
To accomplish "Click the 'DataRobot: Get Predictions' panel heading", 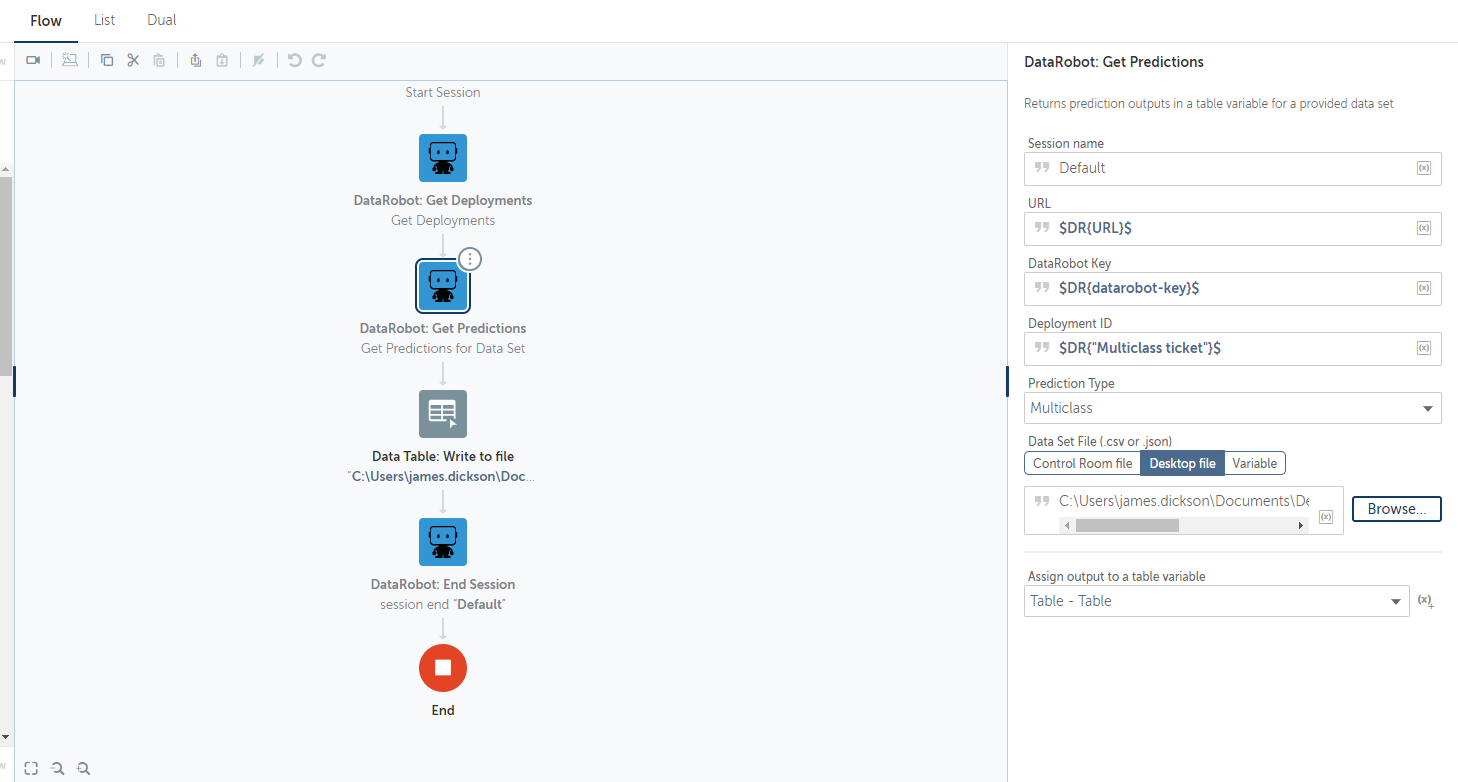I will 1114,62.
